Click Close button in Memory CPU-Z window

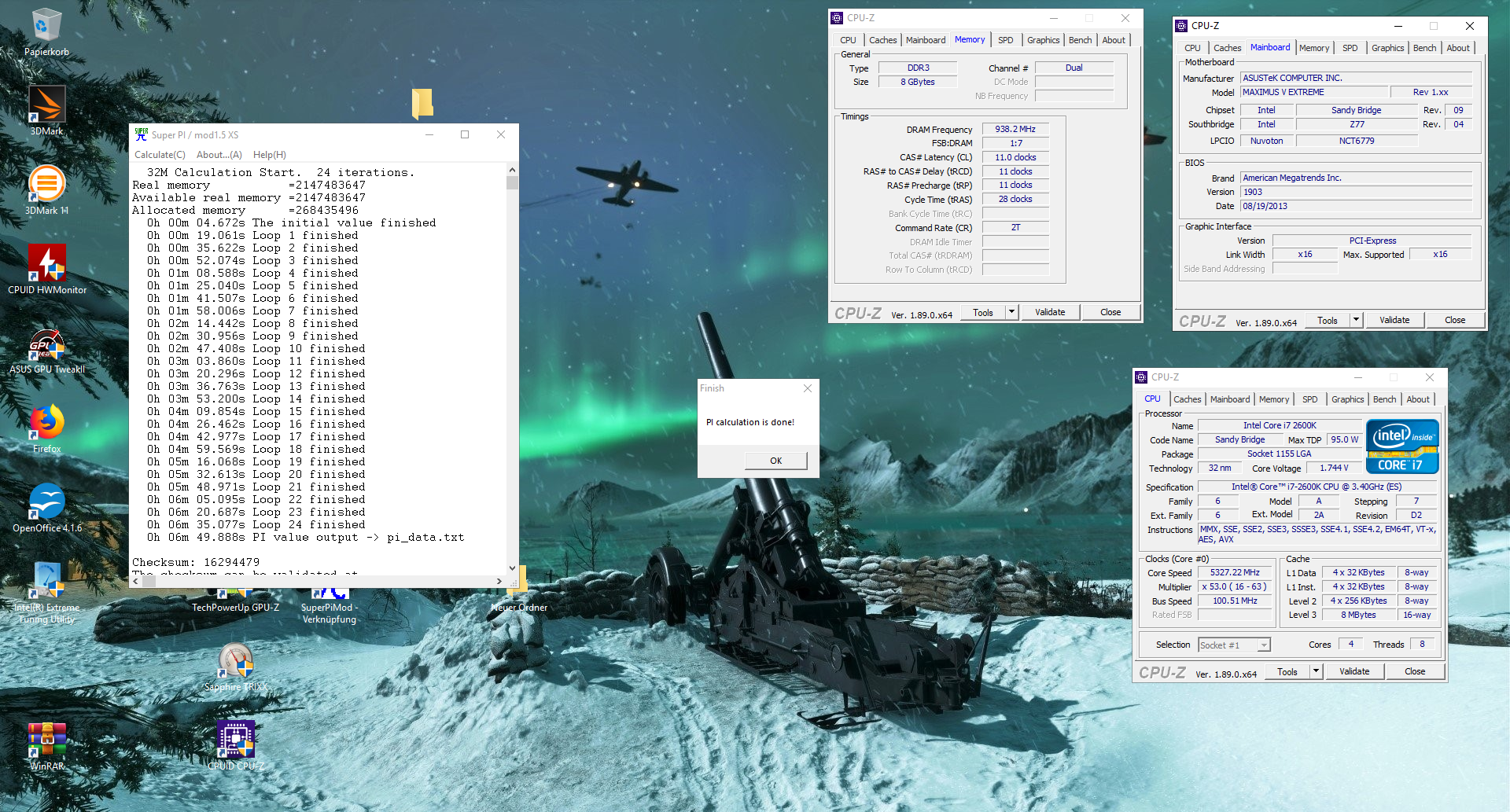tap(1110, 312)
